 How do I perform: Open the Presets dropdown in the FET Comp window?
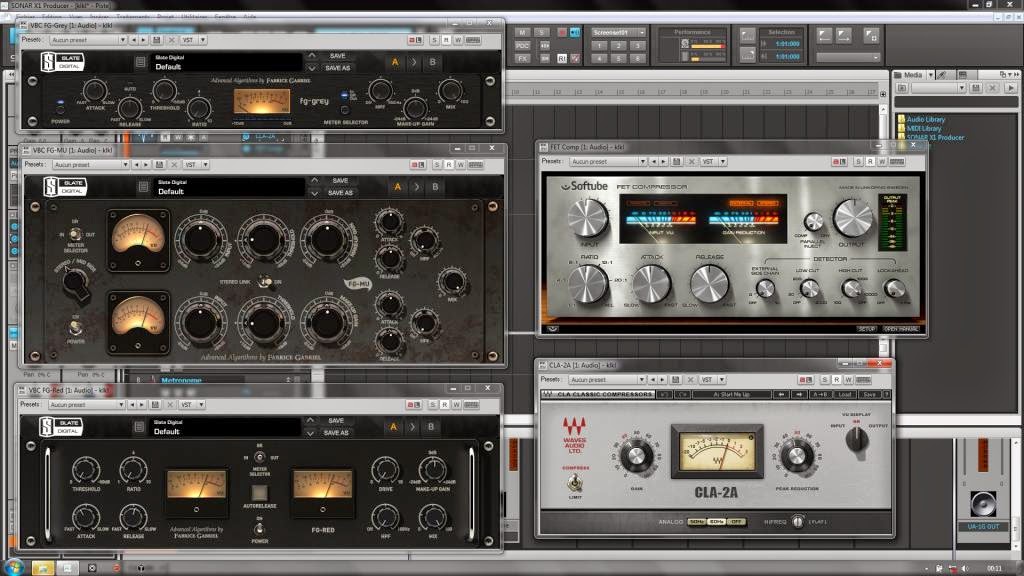[x=608, y=161]
